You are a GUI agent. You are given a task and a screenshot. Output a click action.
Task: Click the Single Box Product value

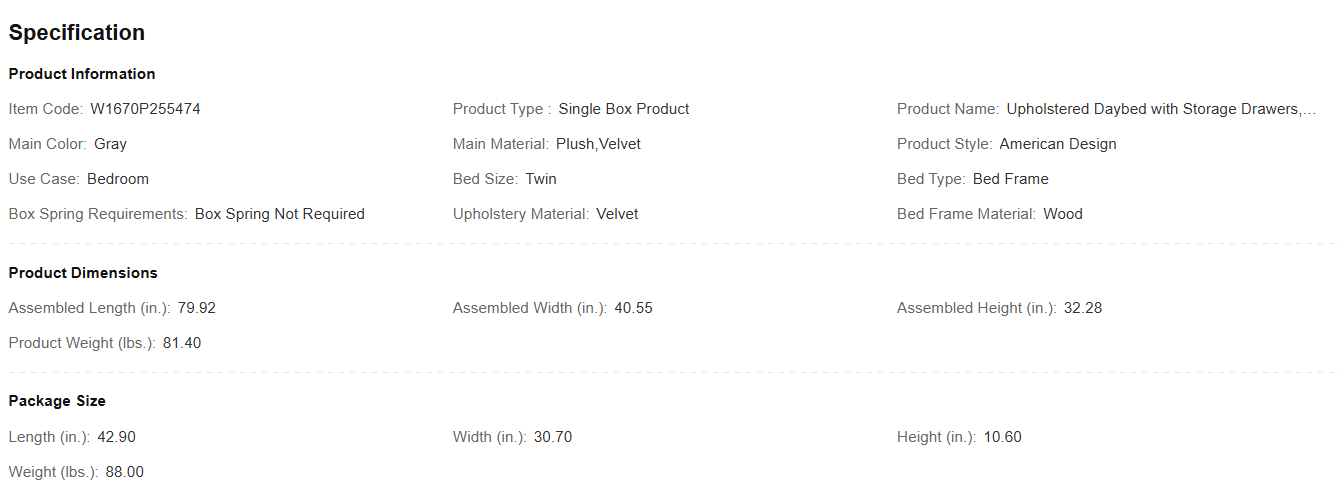click(x=623, y=109)
